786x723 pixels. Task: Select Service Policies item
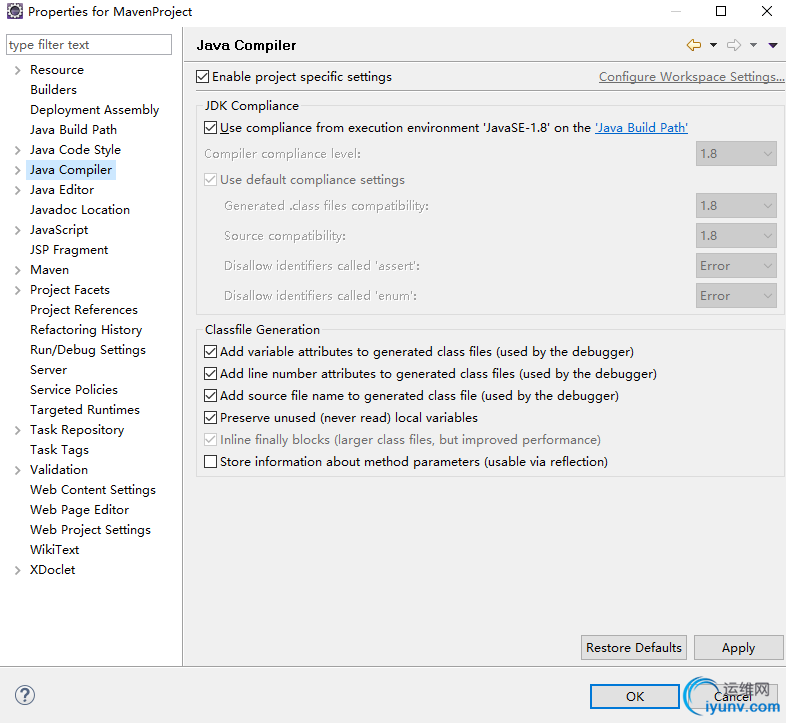click(74, 390)
